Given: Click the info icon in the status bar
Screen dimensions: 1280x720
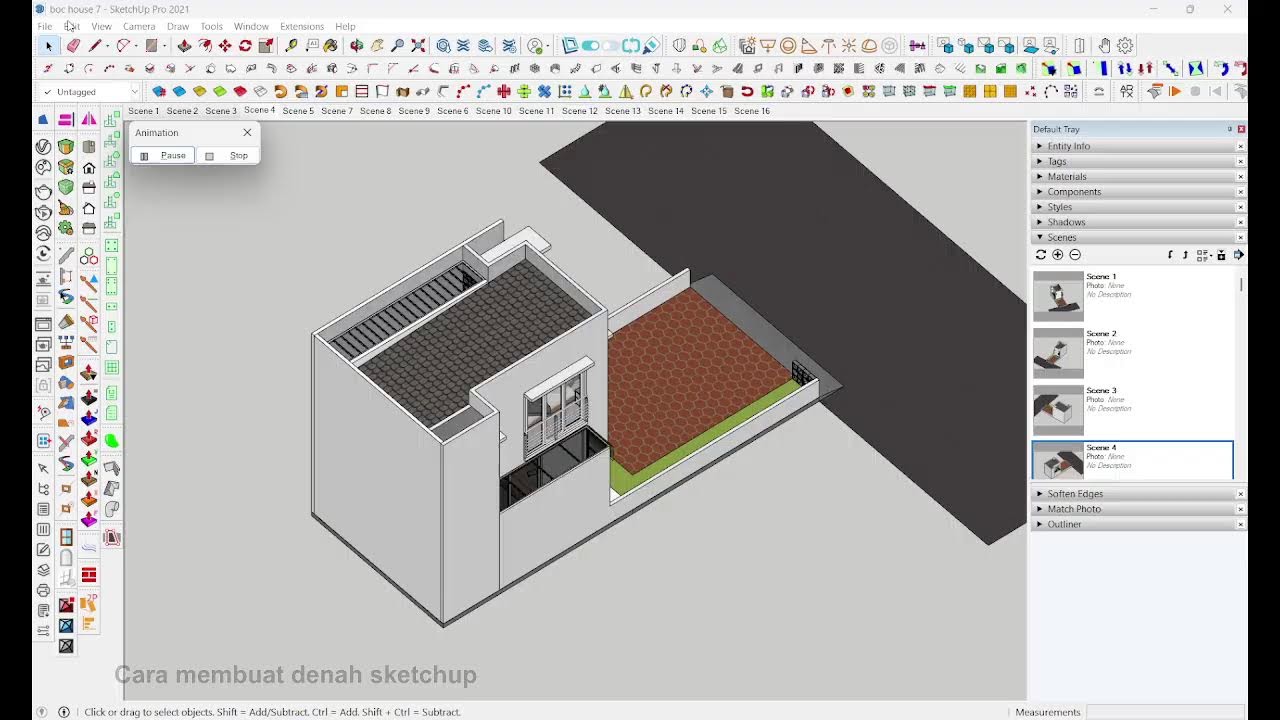Looking at the screenshot, I should click(x=64, y=712).
